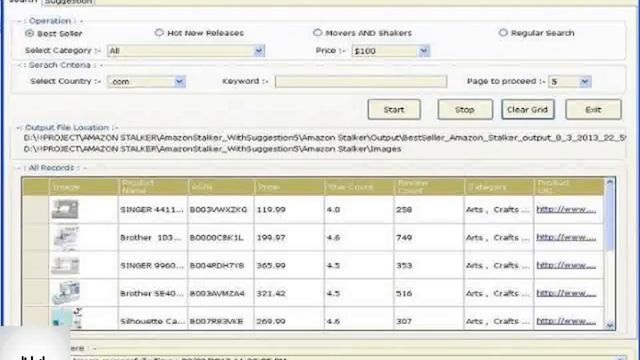Click the Images folder path text
Viewport: 640px width, 360px height.
[212, 149]
